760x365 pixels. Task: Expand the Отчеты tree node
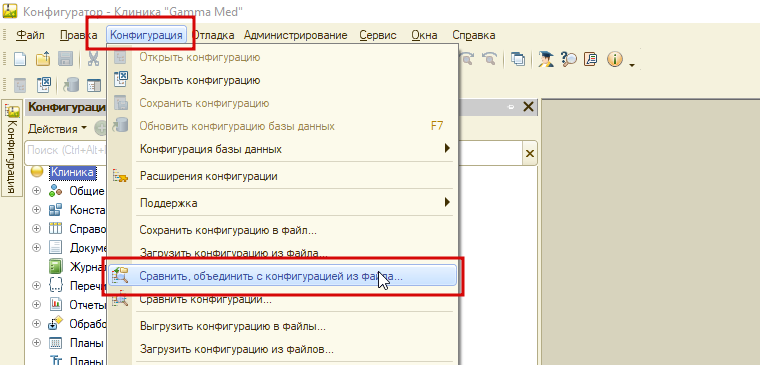coord(36,304)
